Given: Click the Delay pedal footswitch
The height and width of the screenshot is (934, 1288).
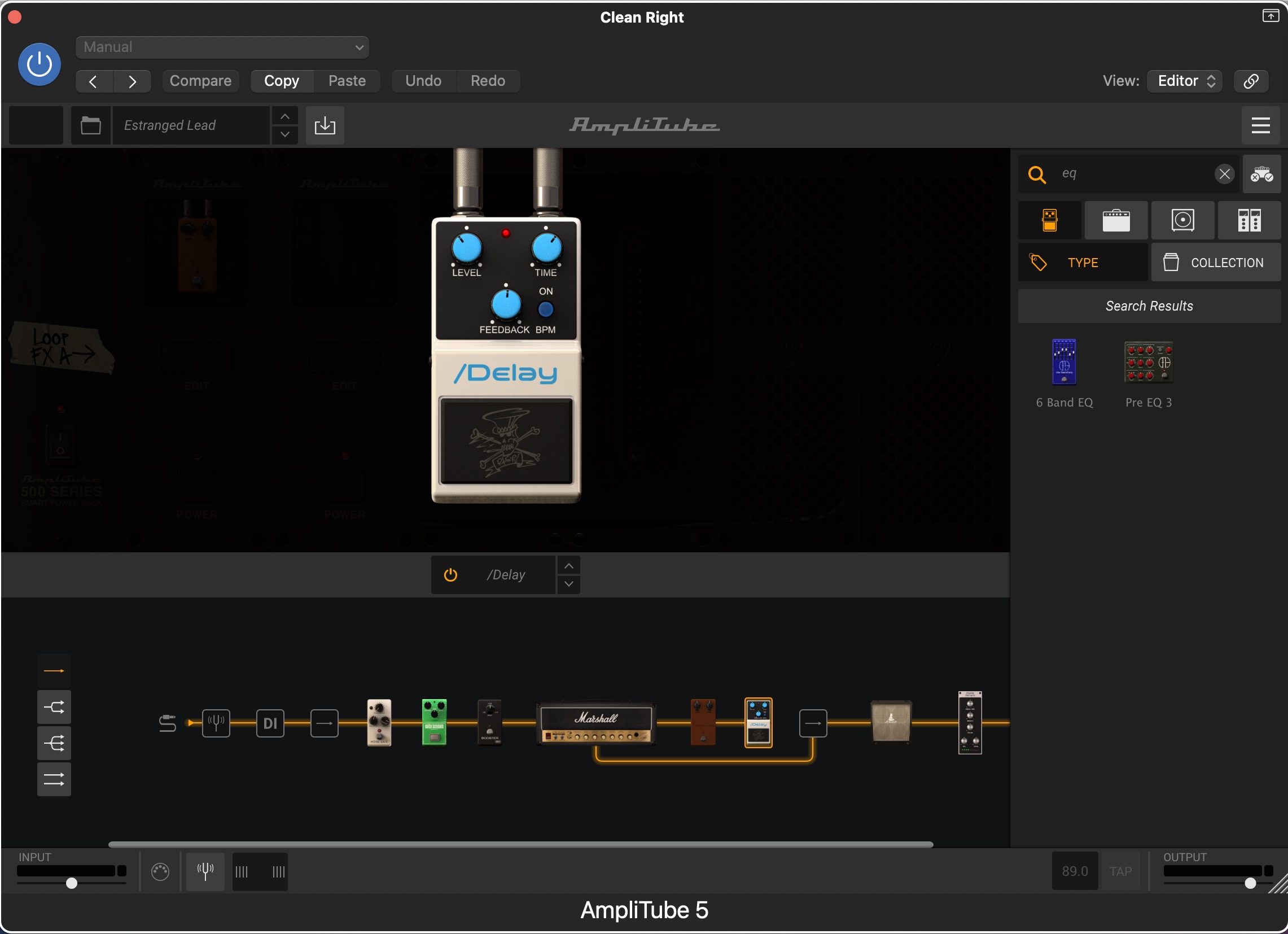Looking at the screenshot, I should pyautogui.click(x=506, y=442).
